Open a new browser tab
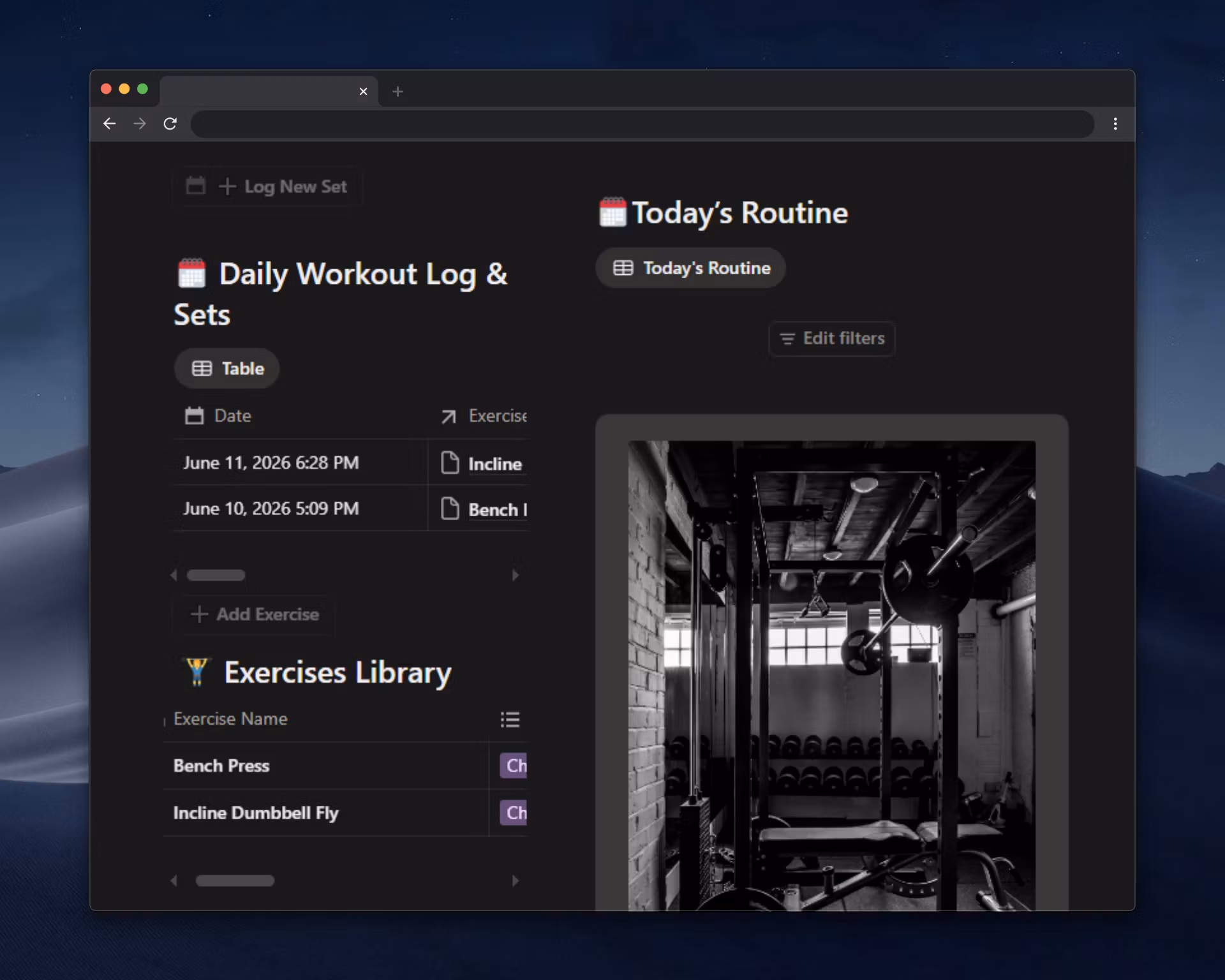 pyautogui.click(x=397, y=91)
